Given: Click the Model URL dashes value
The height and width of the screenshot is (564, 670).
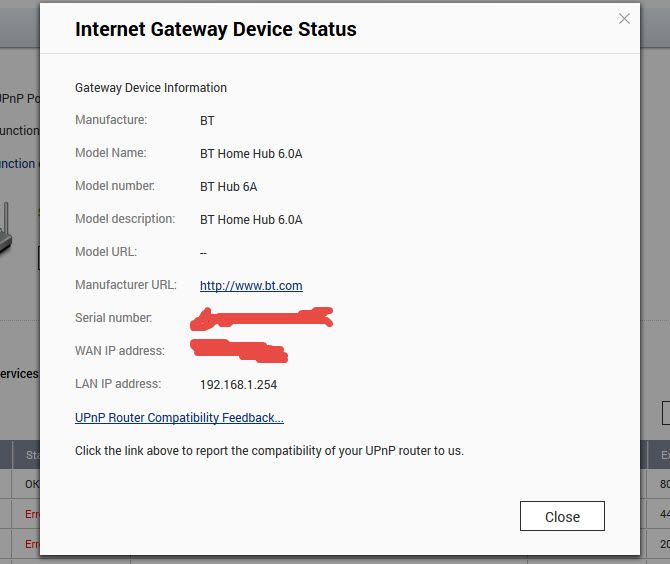Looking at the screenshot, I should pos(203,253).
